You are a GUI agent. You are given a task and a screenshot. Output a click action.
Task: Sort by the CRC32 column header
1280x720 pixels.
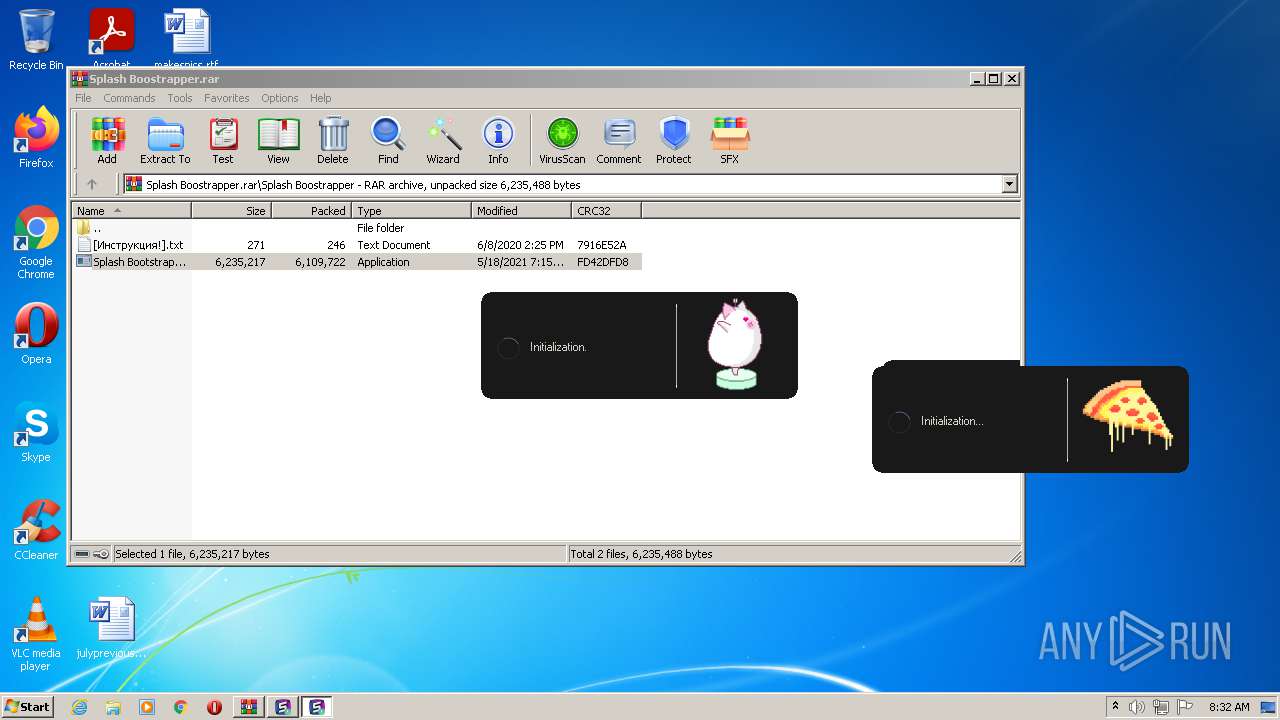tap(606, 211)
